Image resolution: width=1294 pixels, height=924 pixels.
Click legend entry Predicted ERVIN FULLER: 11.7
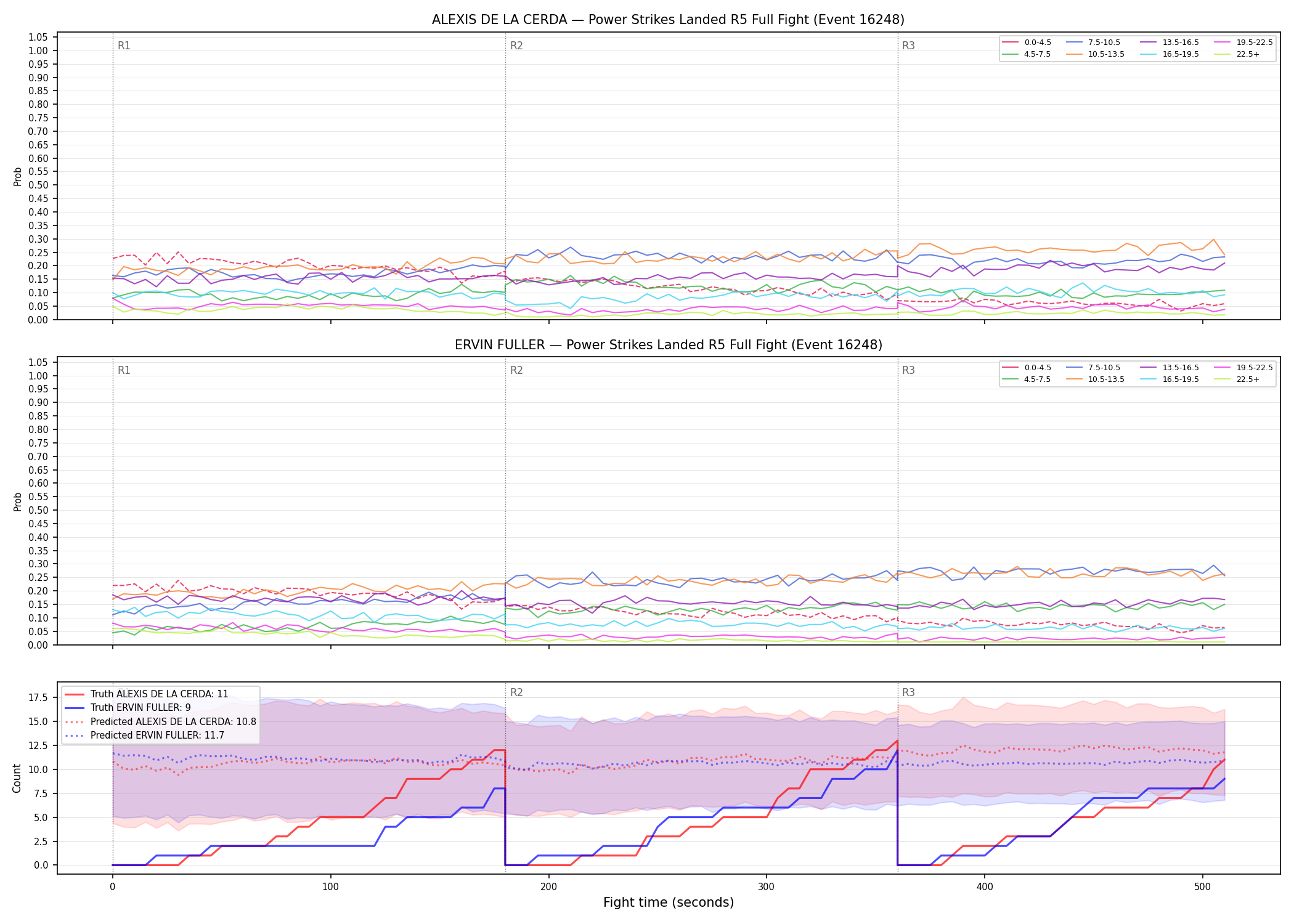[x=157, y=736]
